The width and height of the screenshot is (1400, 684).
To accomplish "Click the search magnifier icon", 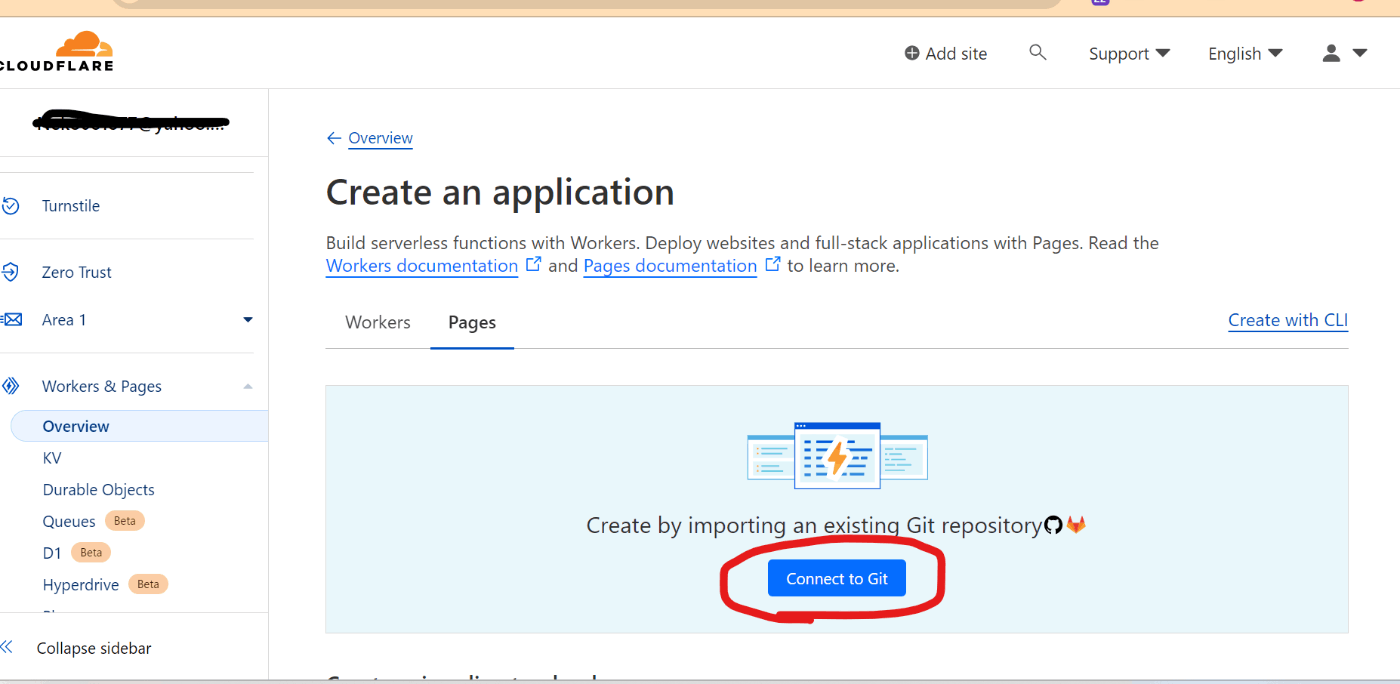I will [1038, 52].
